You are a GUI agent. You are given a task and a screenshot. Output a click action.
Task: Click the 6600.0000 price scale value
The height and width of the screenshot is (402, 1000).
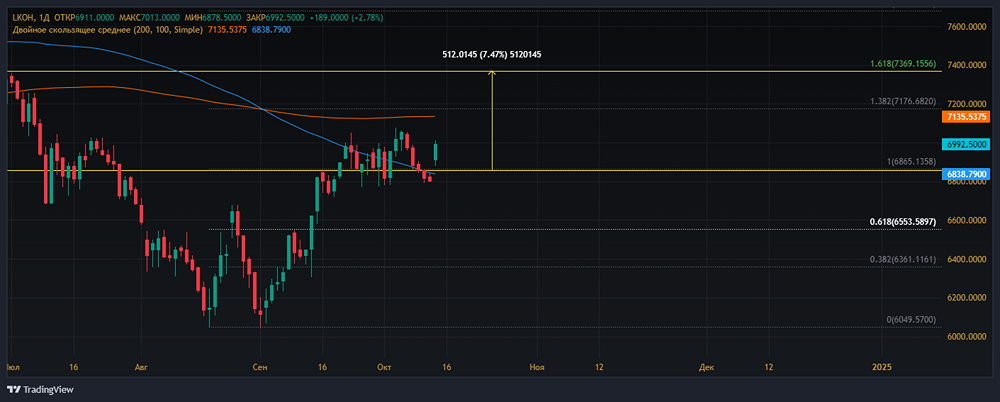(x=967, y=221)
